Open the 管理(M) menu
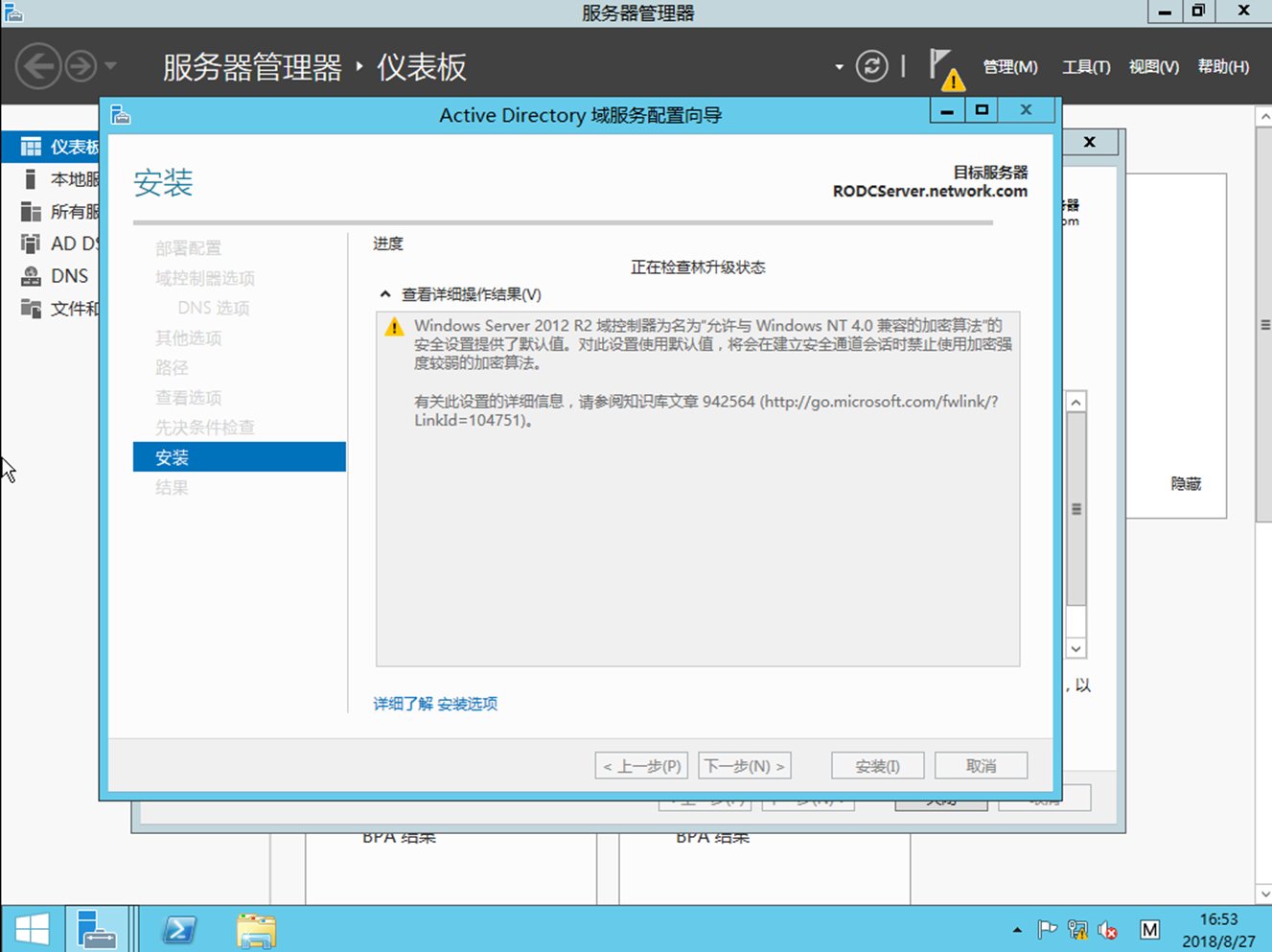The height and width of the screenshot is (952, 1272). (1010, 67)
